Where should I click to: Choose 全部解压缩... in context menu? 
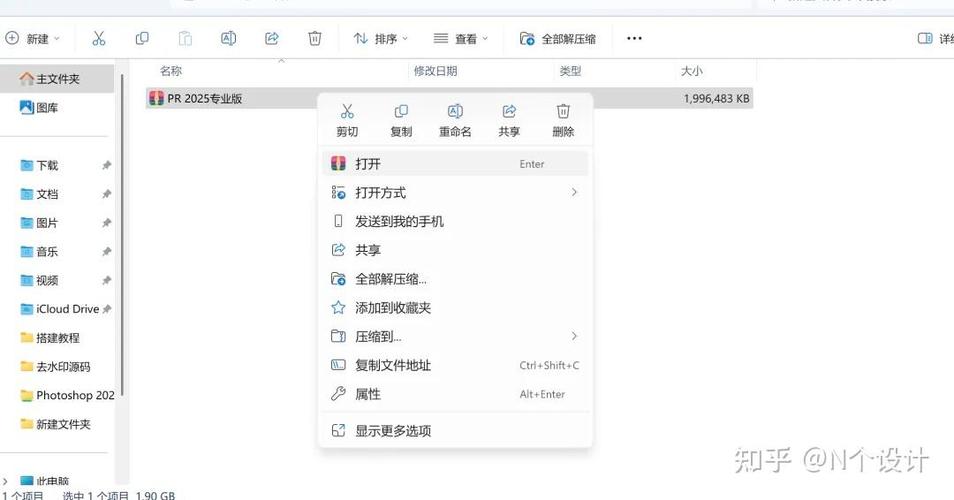[x=455, y=279]
